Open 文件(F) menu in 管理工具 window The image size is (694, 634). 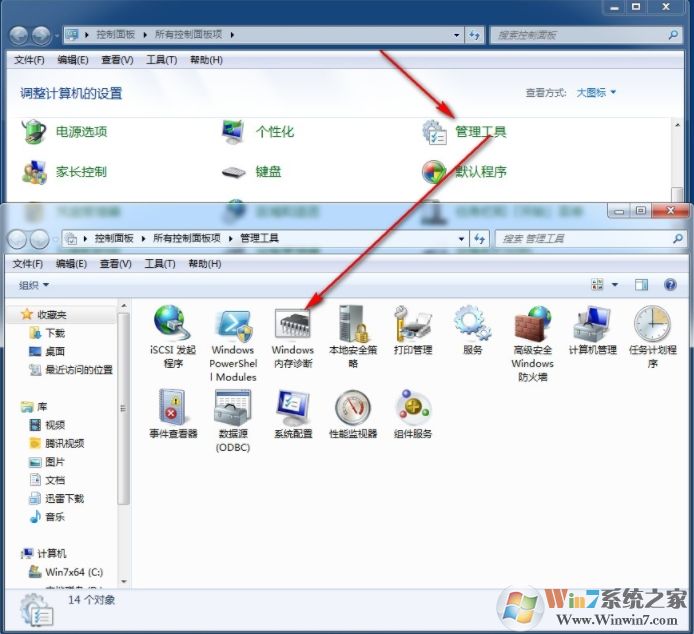[27, 264]
